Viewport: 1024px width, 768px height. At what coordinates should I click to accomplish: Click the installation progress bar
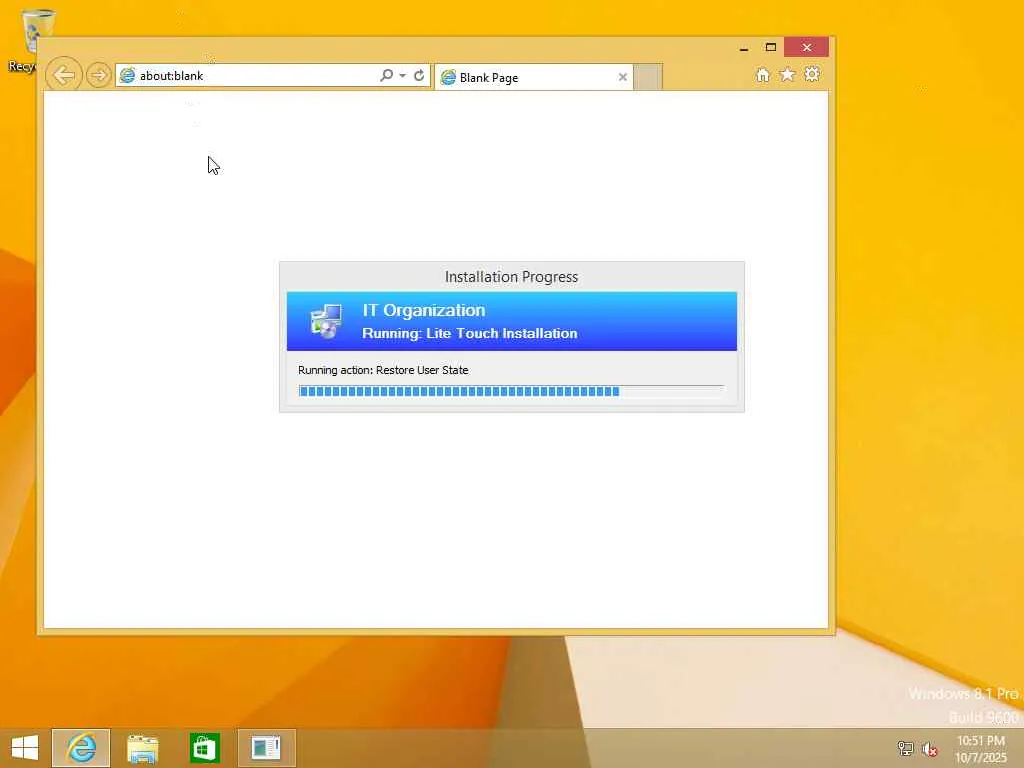coord(511,391)
